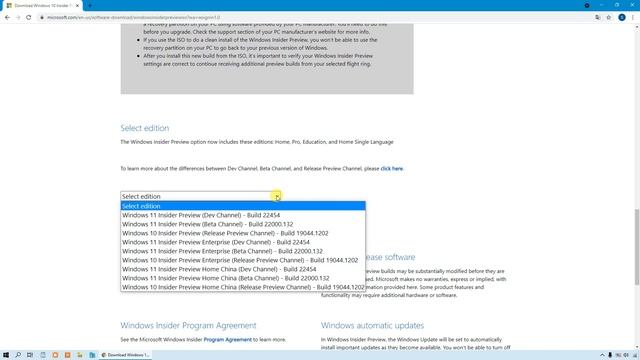Choose Windows 11 Insider Preview Home China (Dev Channel)
Screen dimensions: 640x360
click(x=243, y=269)
